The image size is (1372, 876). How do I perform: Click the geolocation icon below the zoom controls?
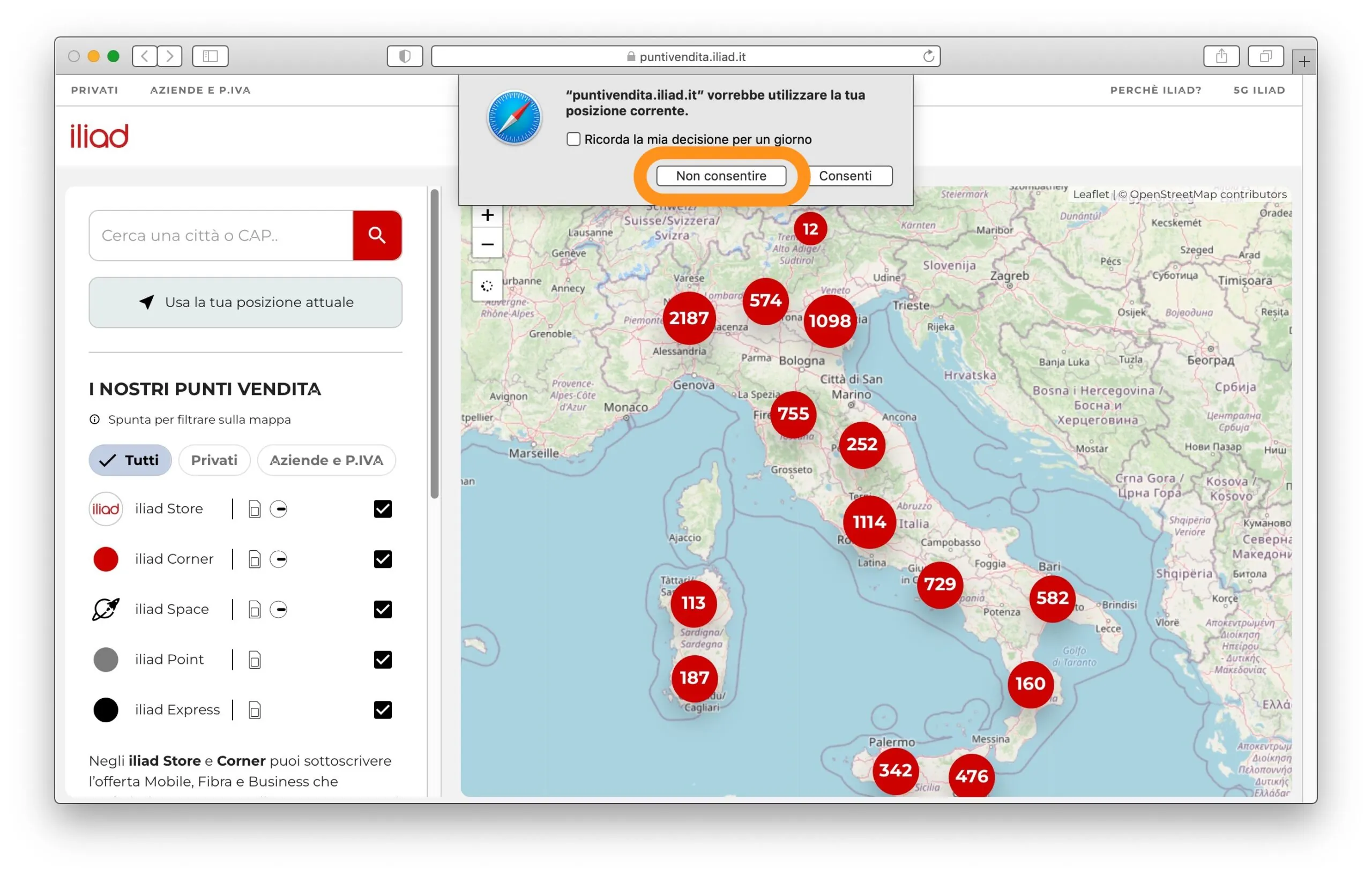[488, 286]
